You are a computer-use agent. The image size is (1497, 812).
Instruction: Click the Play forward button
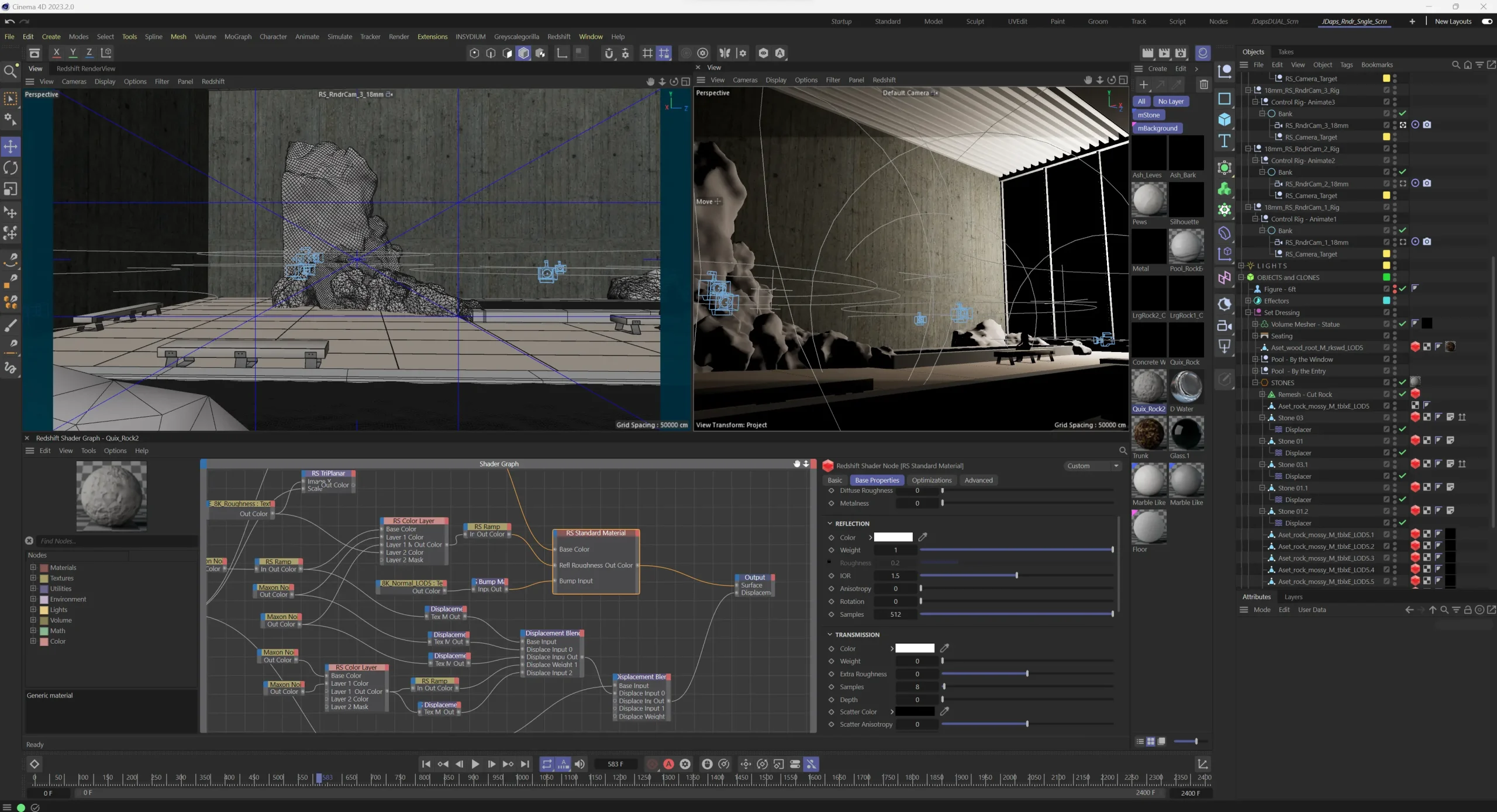[475, 764]
